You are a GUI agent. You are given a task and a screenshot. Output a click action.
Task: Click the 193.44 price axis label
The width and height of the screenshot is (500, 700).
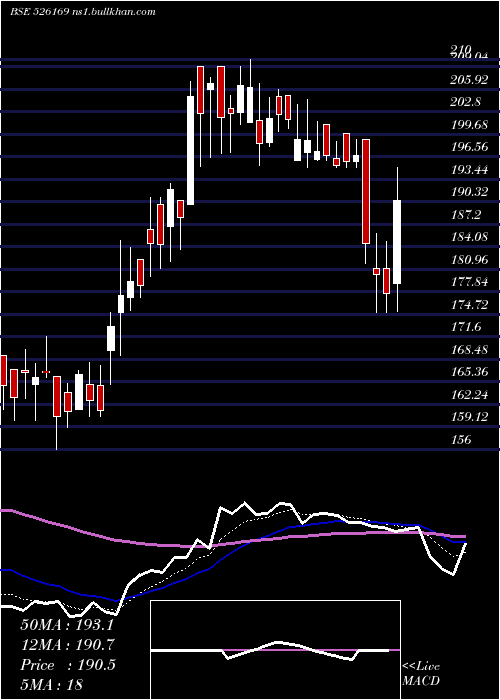[469, 170]
